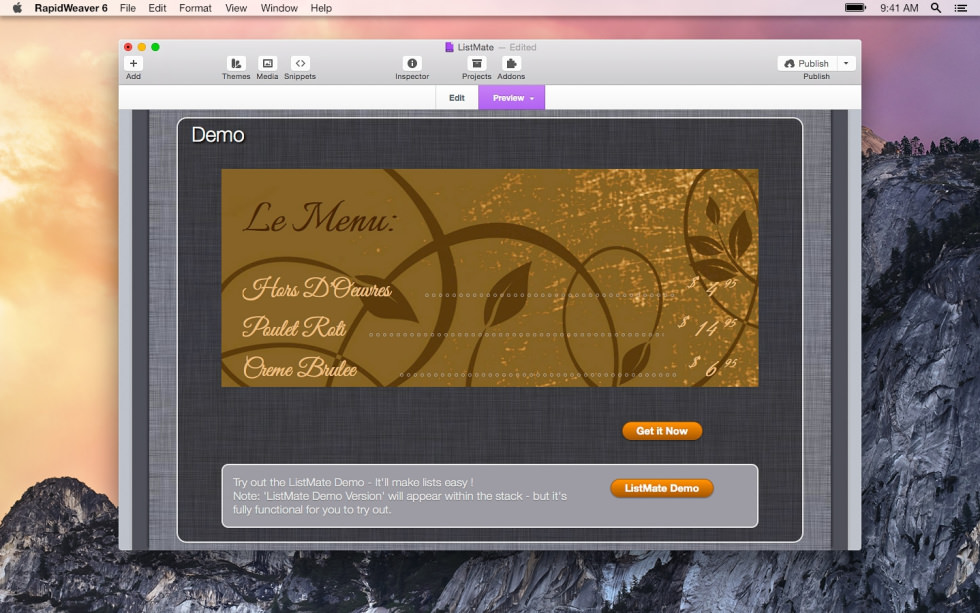
Task: Open the View menu
Action: click(x=236, y=8)
